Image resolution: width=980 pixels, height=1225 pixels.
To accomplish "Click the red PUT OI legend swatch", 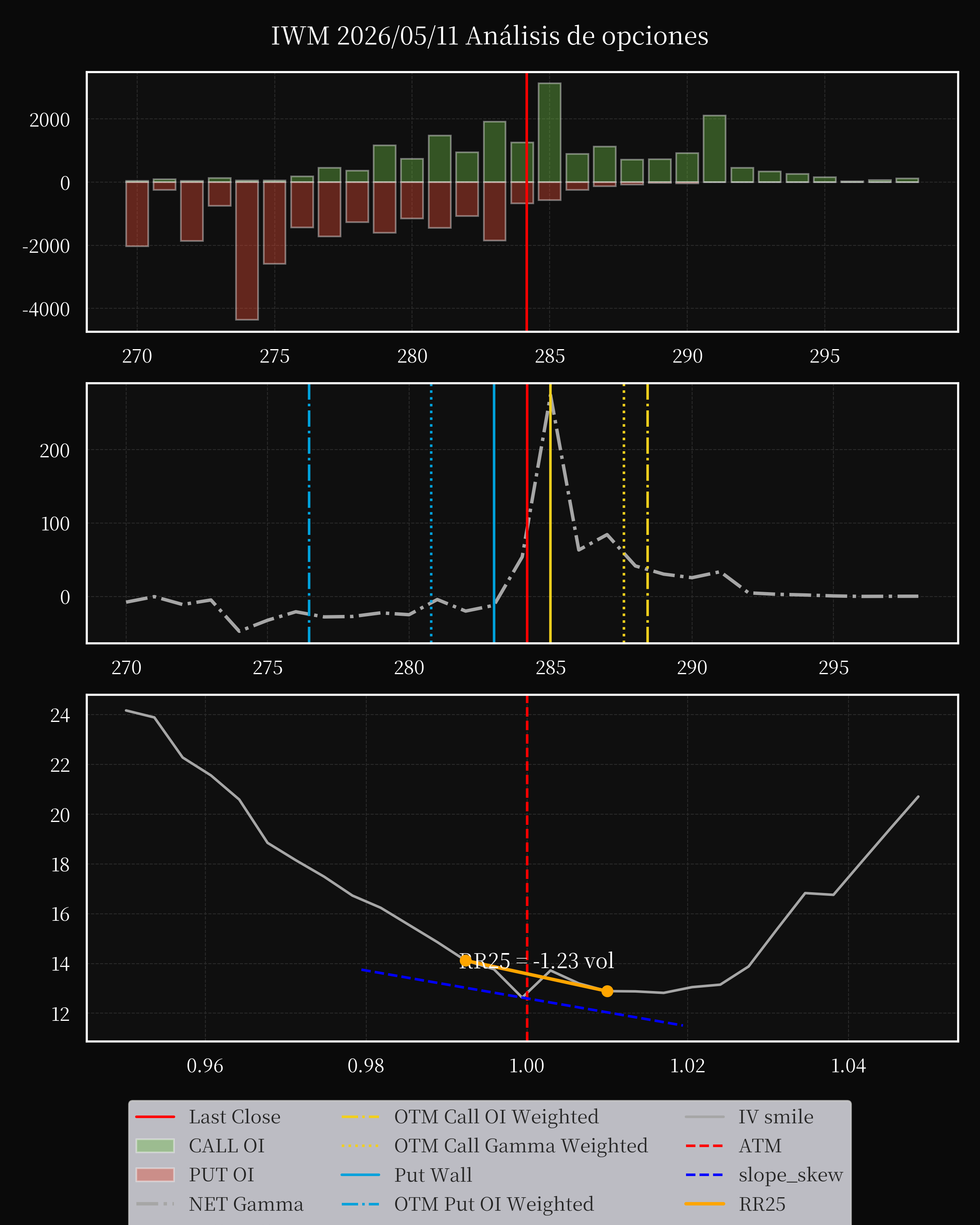I will coord(155,1175).
